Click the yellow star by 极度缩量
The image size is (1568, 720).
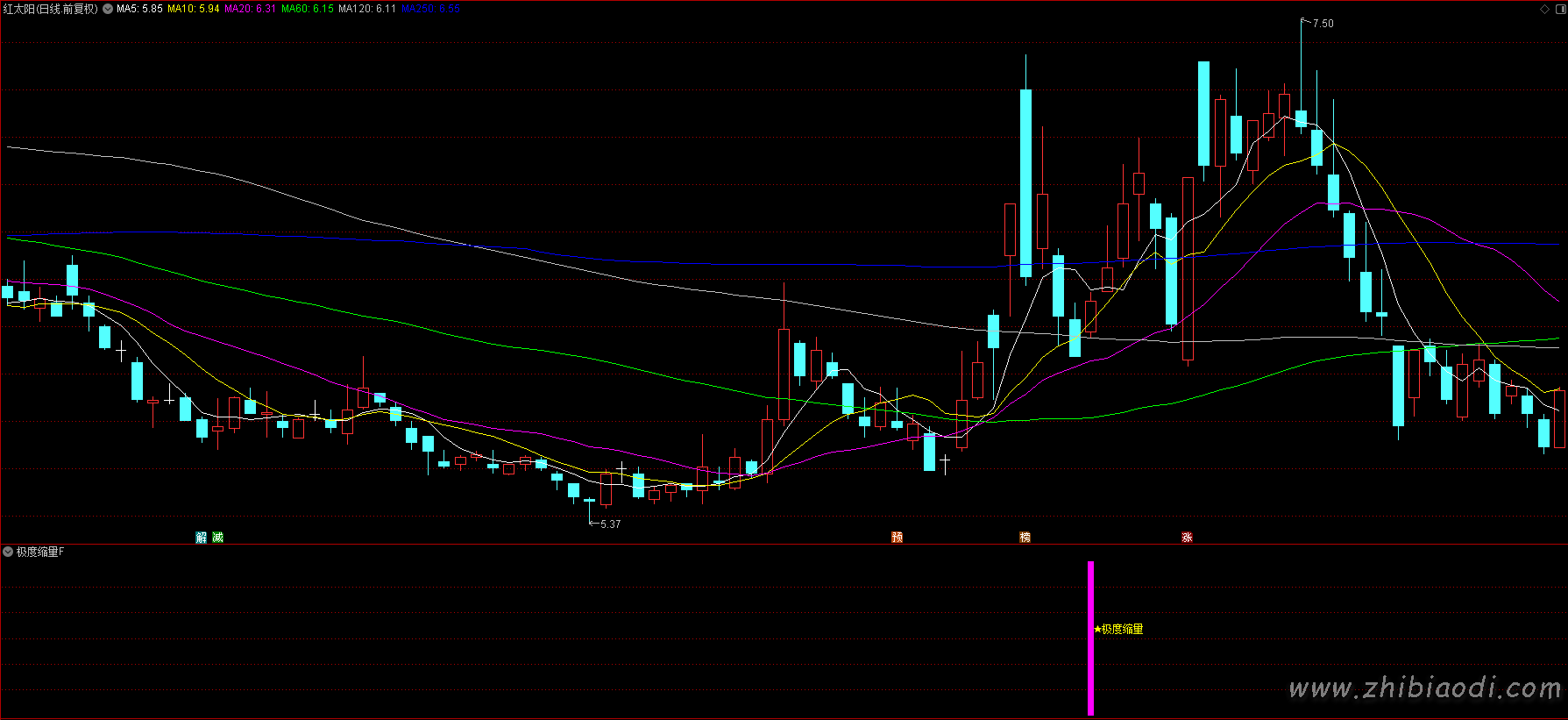(1097, 629)
